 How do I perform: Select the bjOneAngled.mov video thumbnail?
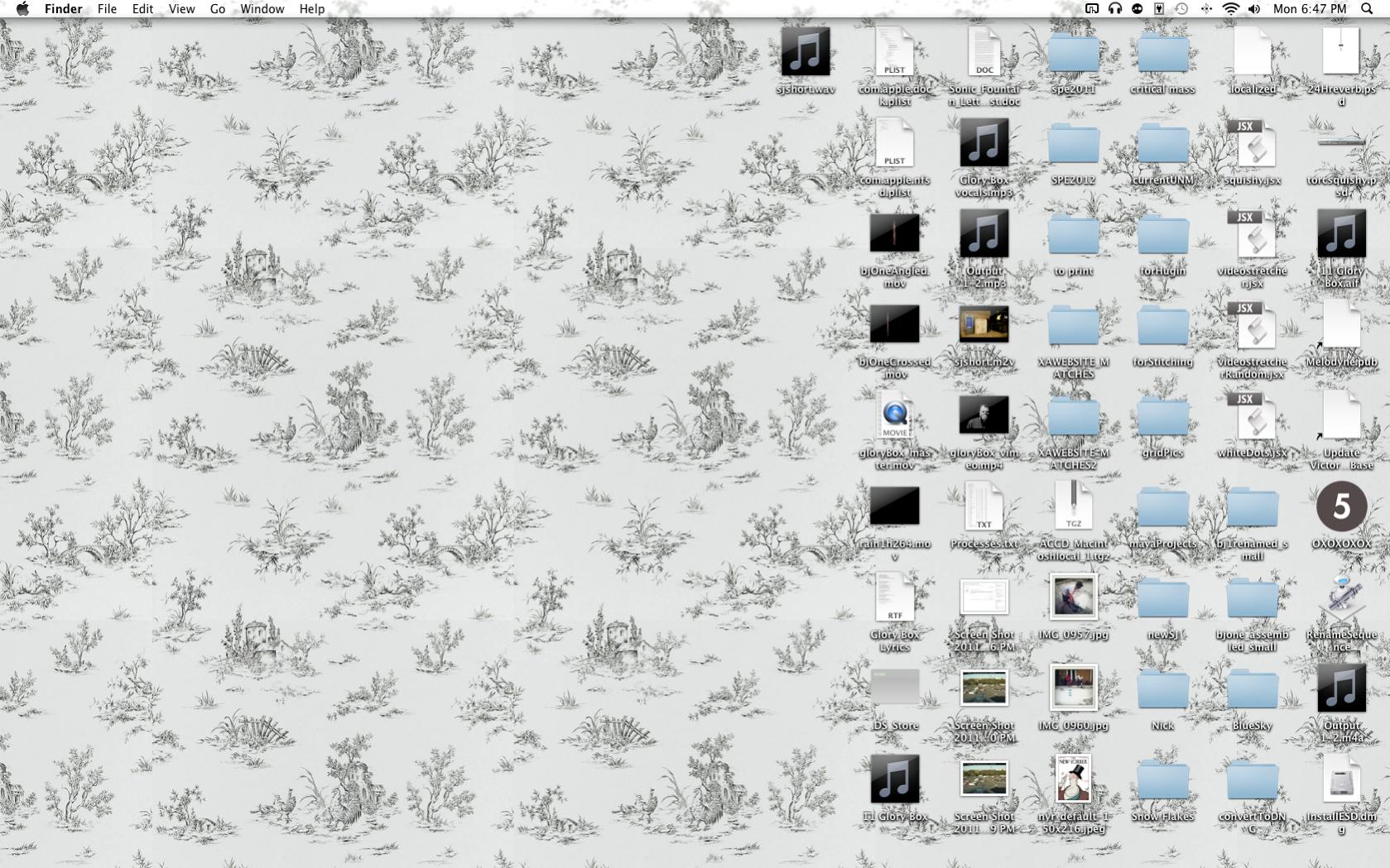point(894,233)
